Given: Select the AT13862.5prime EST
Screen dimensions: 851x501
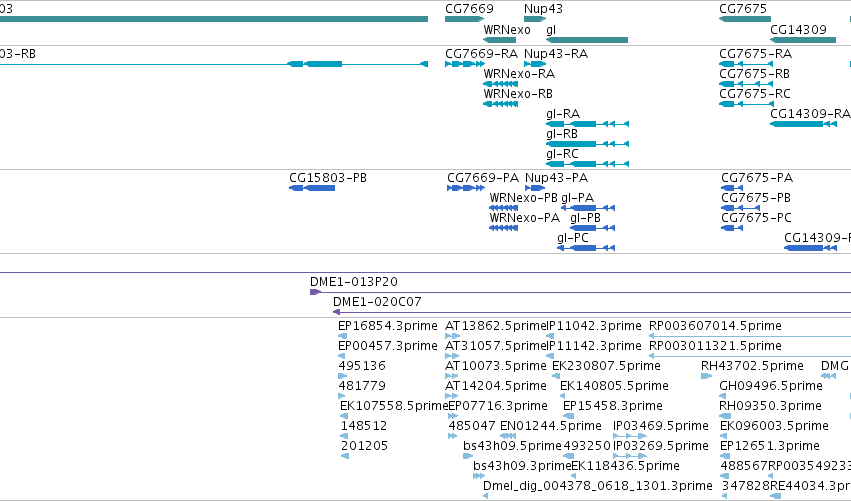Looking at the screenshot, I should (x=452, y=337).
